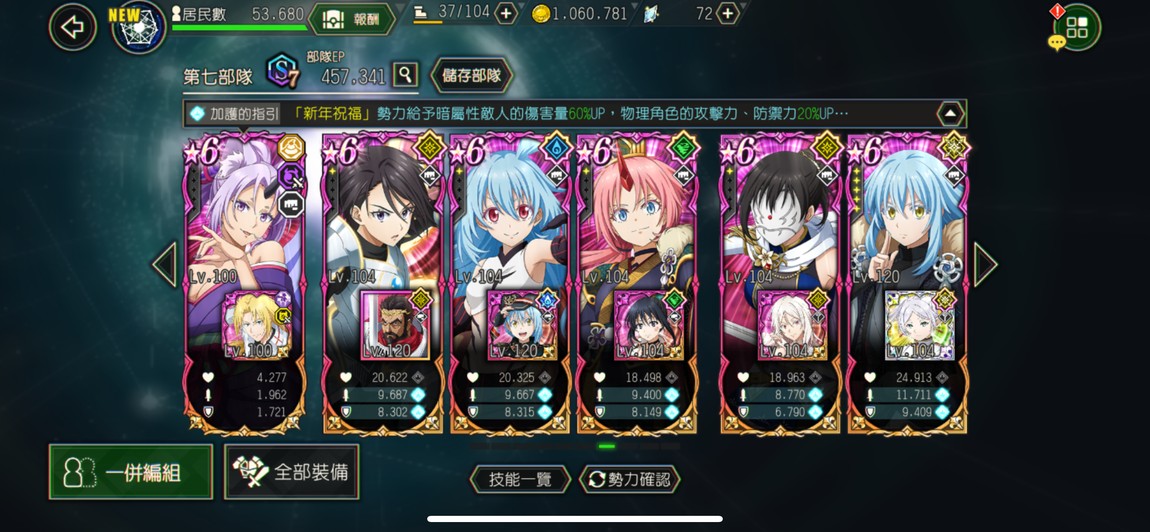Add stamina with plus beside 37/104
This screenshot has height=532, width=1150.
coord(506,13)
